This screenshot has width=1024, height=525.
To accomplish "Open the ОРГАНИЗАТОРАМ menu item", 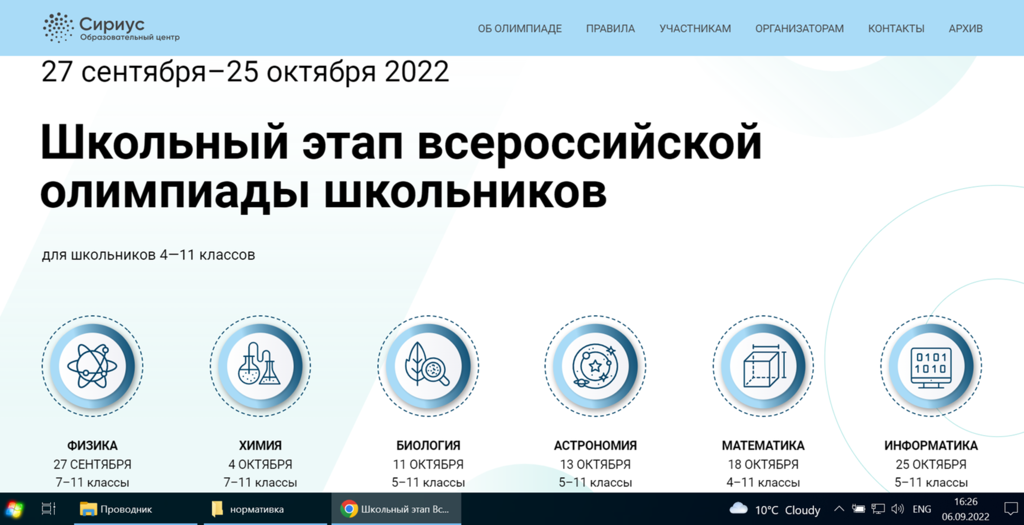I will [x=799, y=29].
